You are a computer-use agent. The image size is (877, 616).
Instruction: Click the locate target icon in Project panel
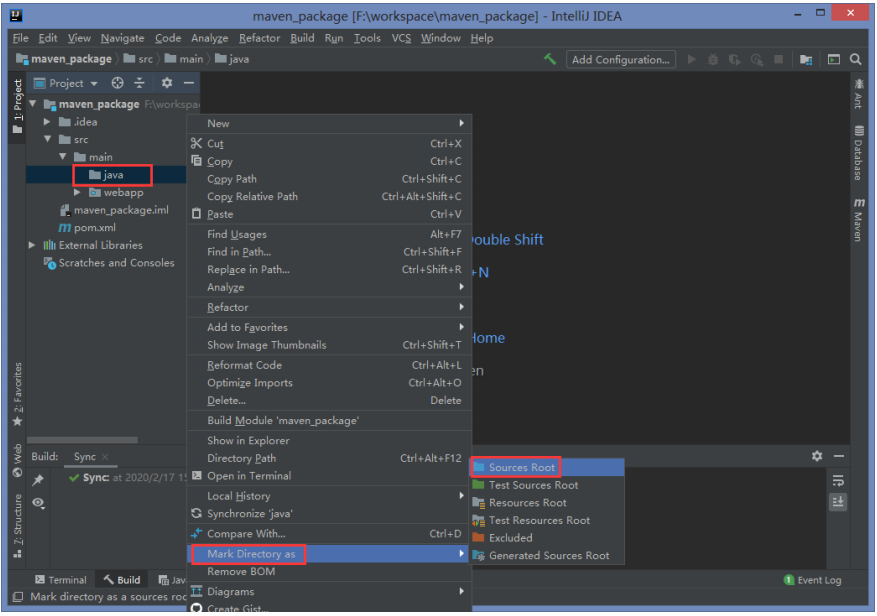[x=117, y=83]
